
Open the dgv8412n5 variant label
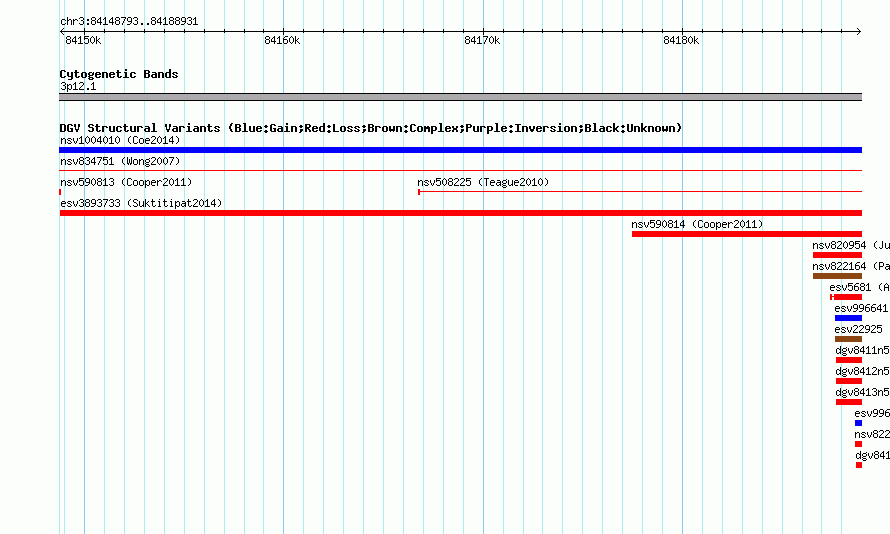click(862, 371)
